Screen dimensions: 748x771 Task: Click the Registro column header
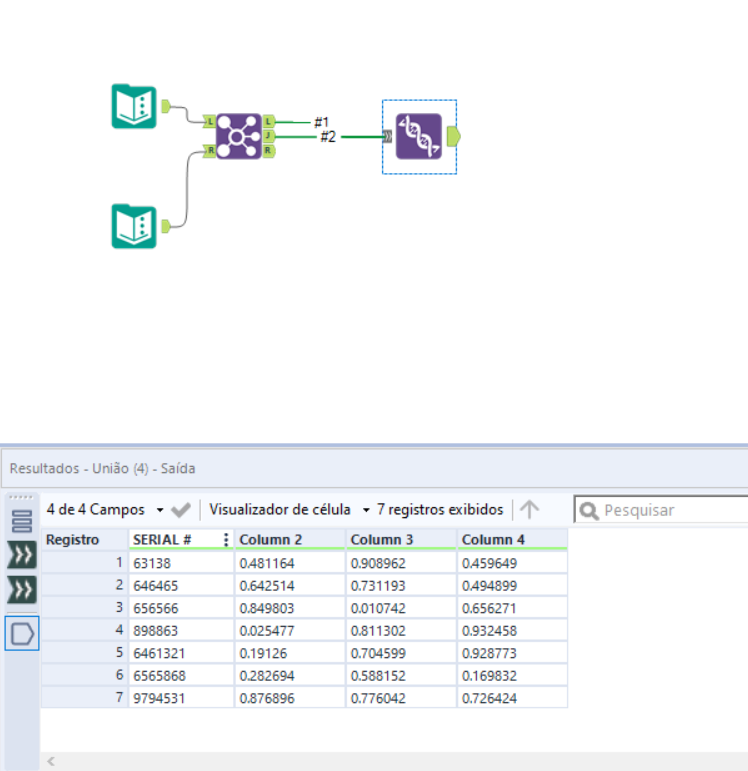pyautogui.click(x=85, y=539)
